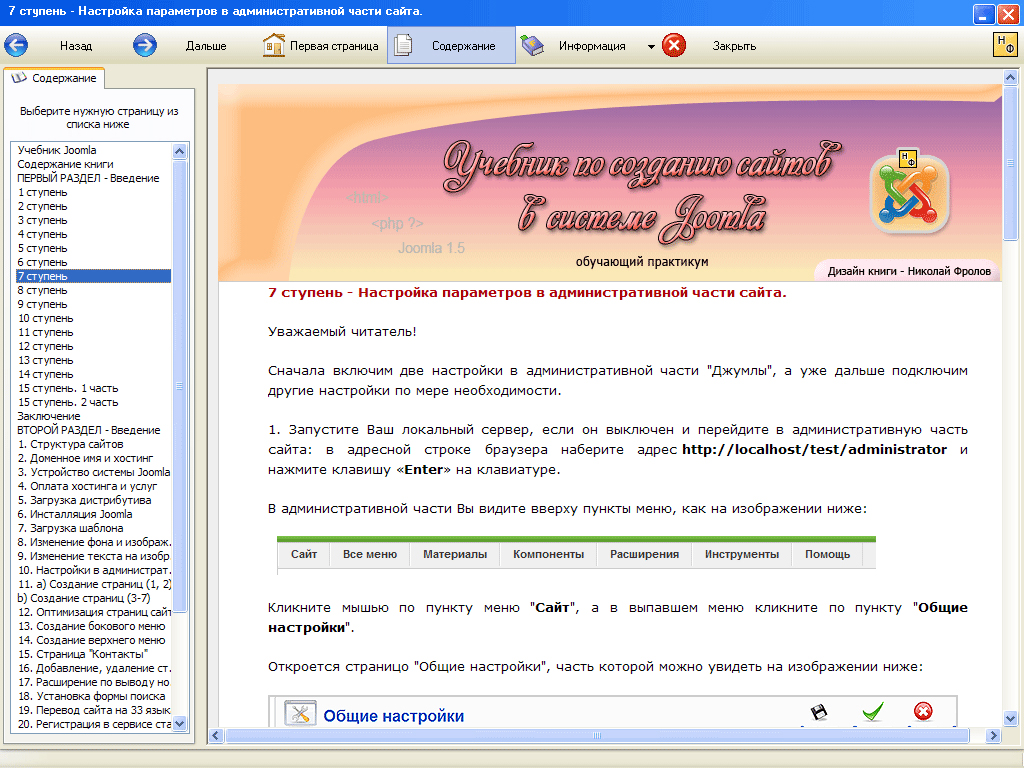
Task: Select 13 ступень in the list
Action: [93, 360]
